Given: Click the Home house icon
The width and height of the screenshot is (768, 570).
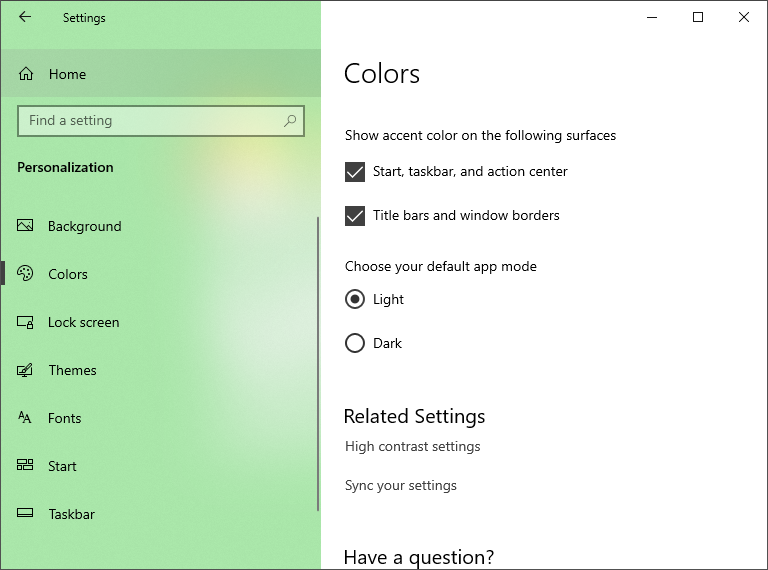Looking at the screenshot, I should pyautogui.click(x=26, y=74).
